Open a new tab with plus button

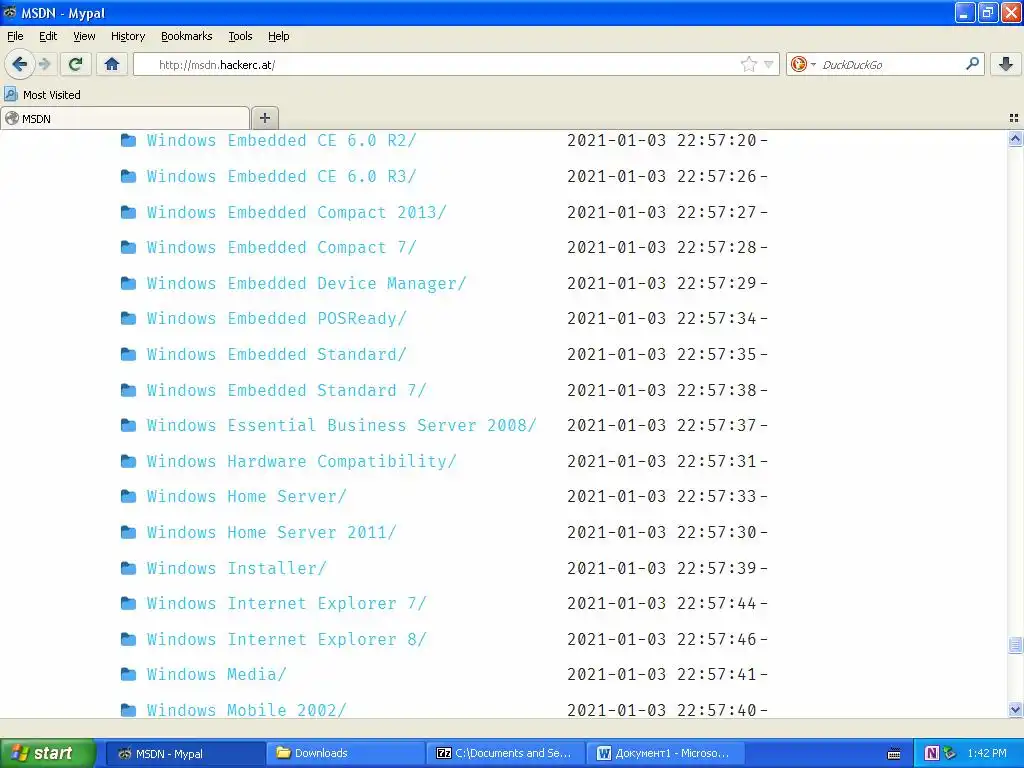click(264, 118)
